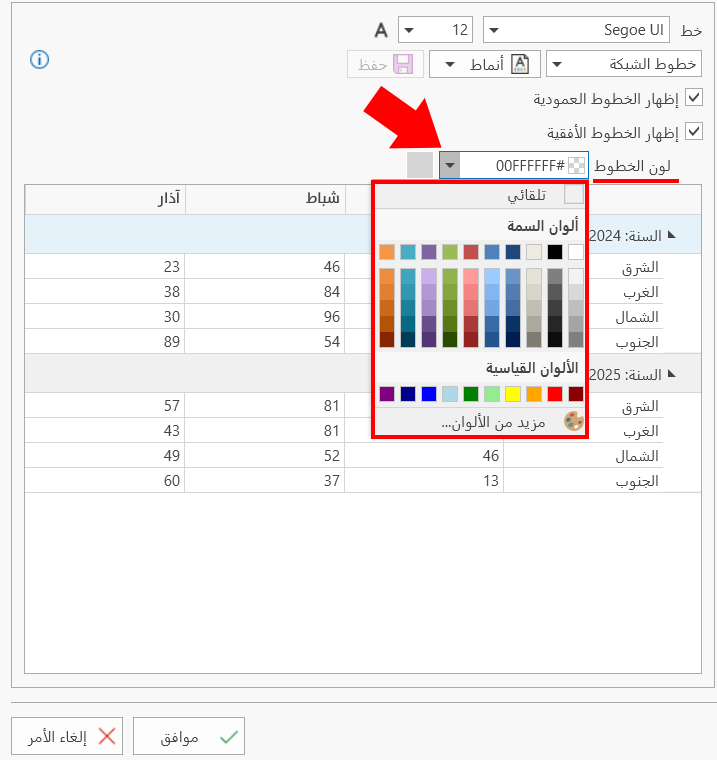The image size is (717, 760).
Task: Click الجنوب row under 2025 group
Action: (584, 481)
